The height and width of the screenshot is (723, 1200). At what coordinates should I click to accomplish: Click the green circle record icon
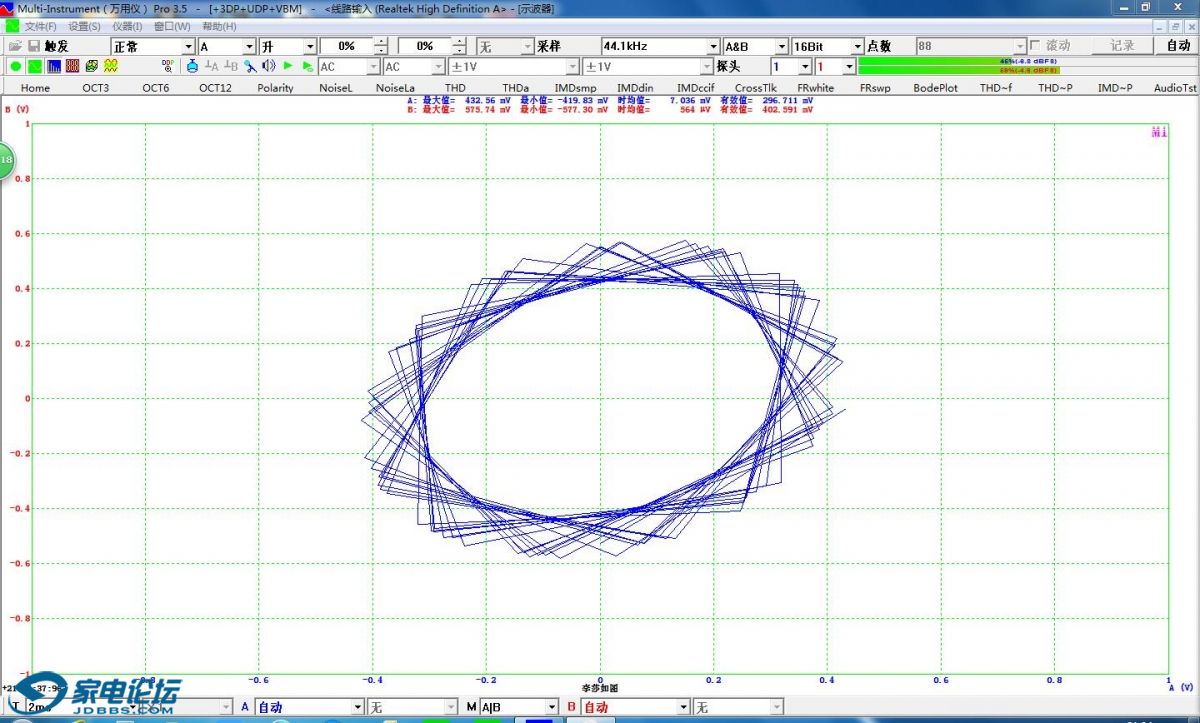click(15, 66)
